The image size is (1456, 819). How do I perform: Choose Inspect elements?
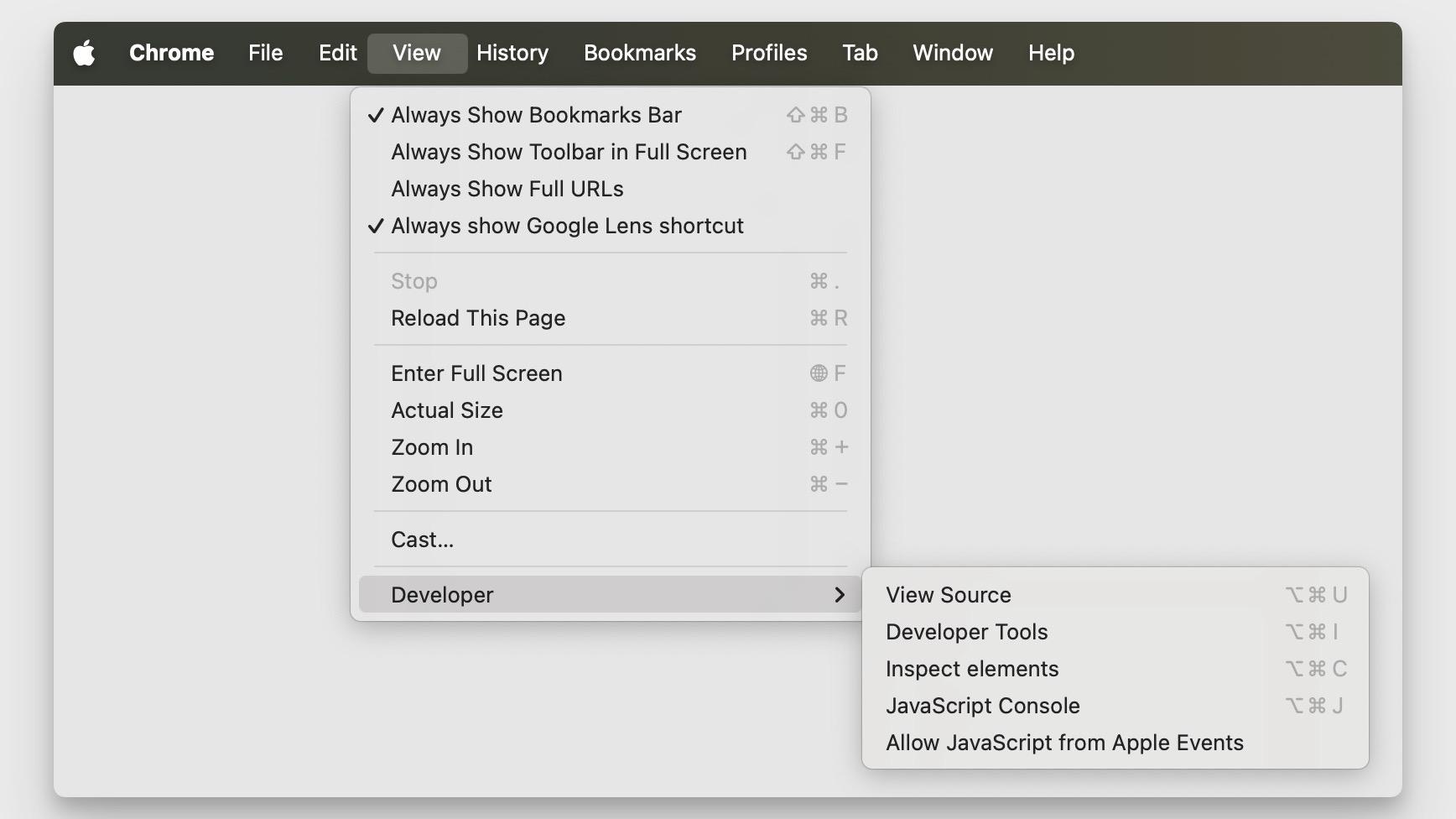point(1115,669)
